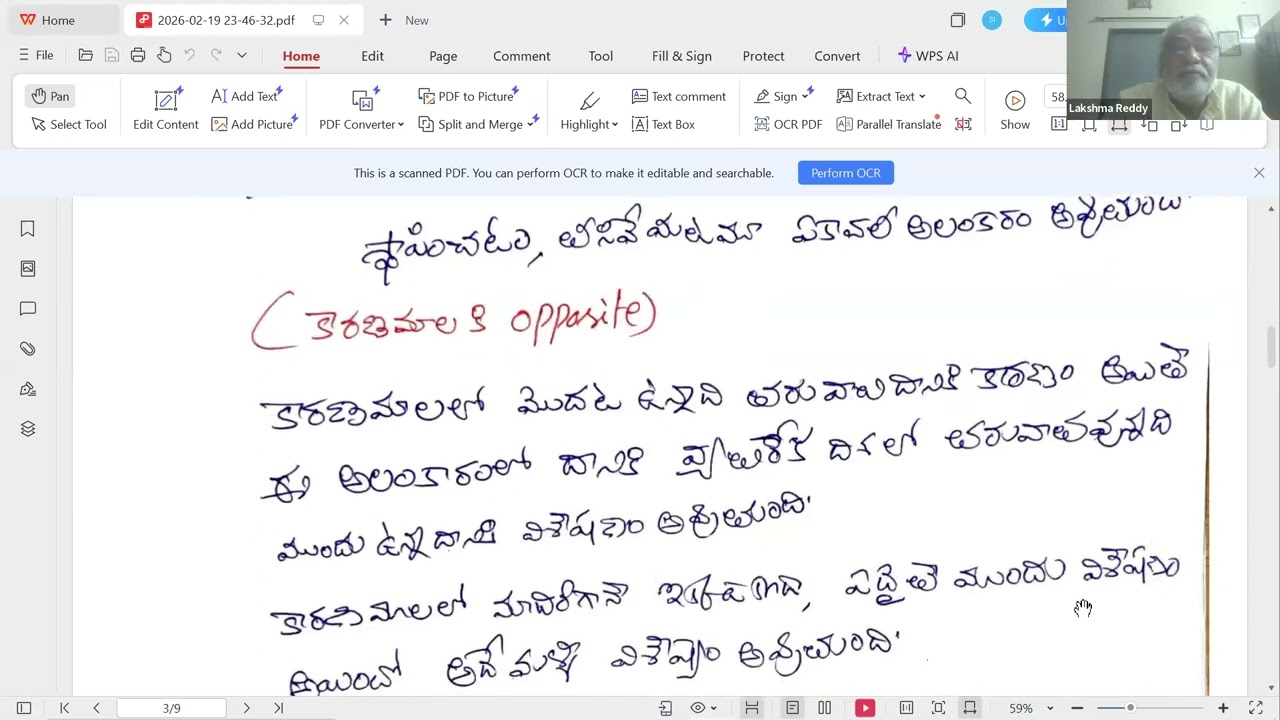
Task: Zoom in with the plus button
Action: click(1223, 708)
